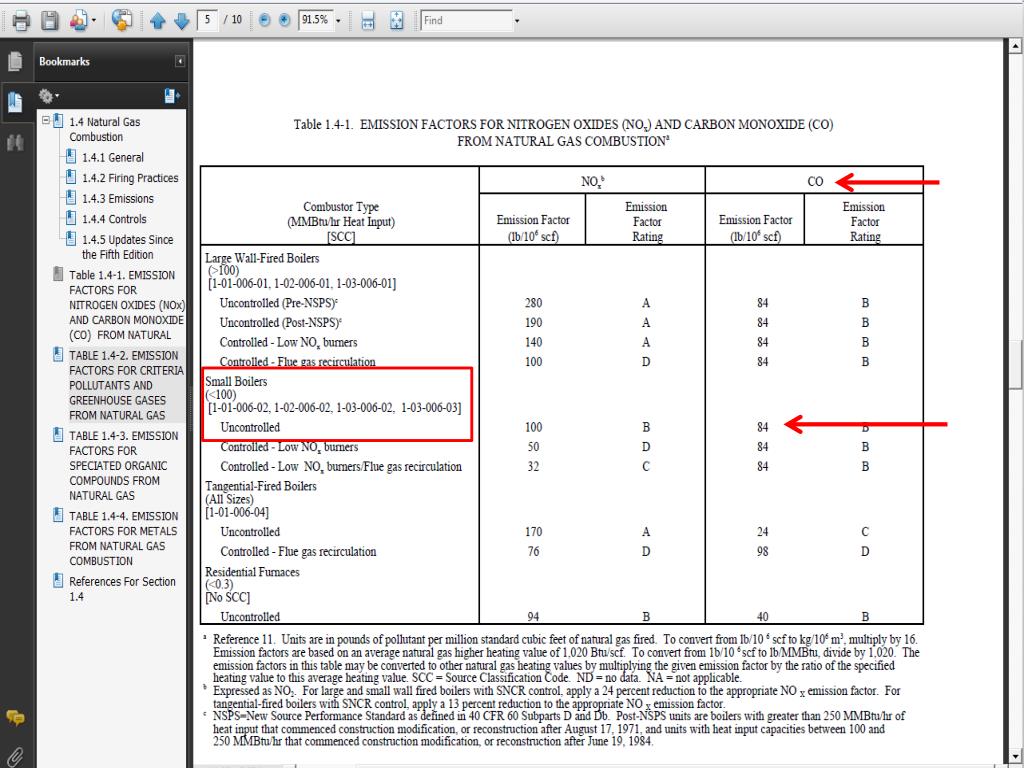The height and width of the screenshot is (768, 1024).
Task: Go to bookmark 1.4.3 Emissions
Action: [118, 199]
